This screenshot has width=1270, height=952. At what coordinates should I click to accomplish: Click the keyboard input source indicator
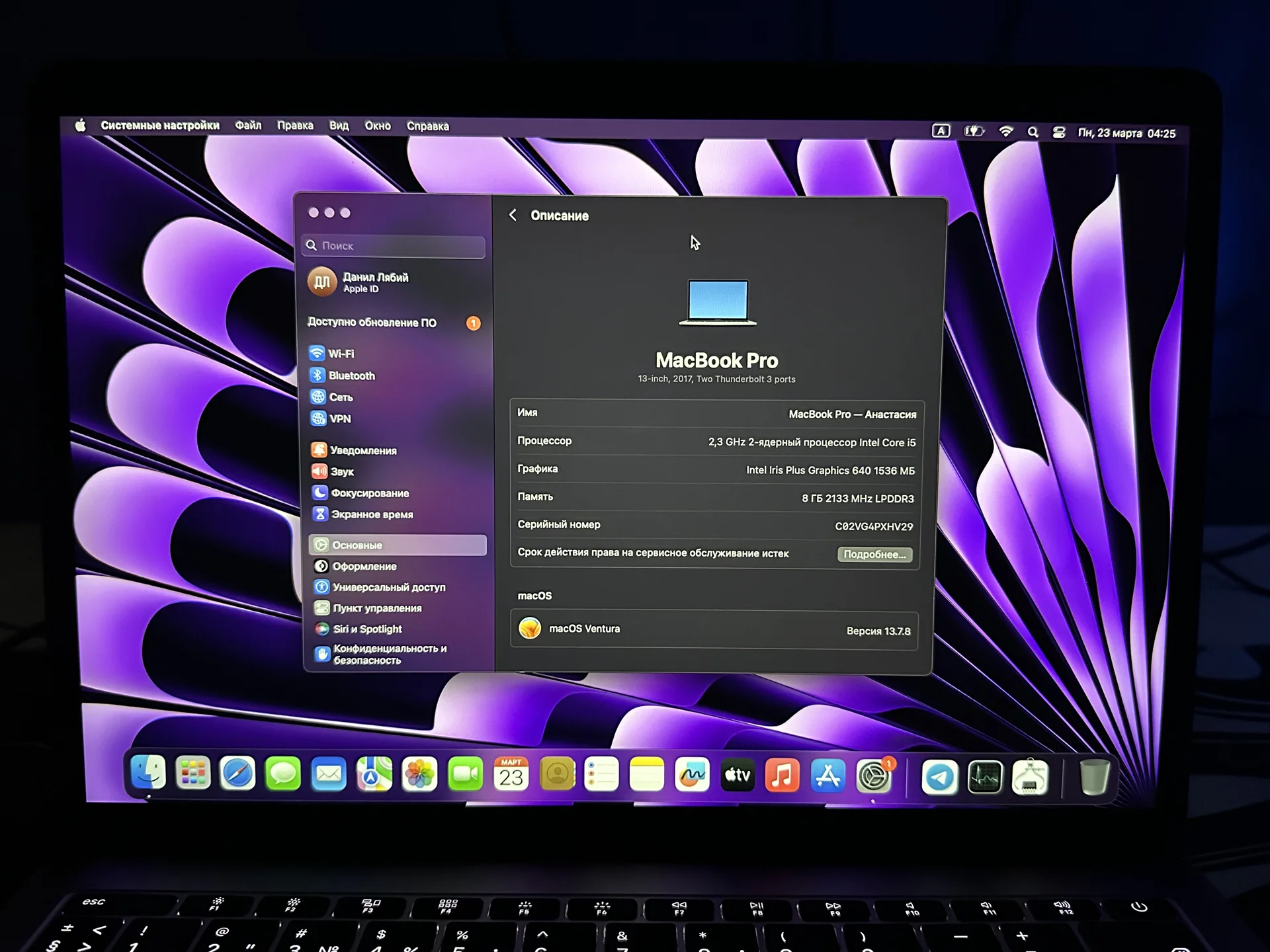point(941,131)
